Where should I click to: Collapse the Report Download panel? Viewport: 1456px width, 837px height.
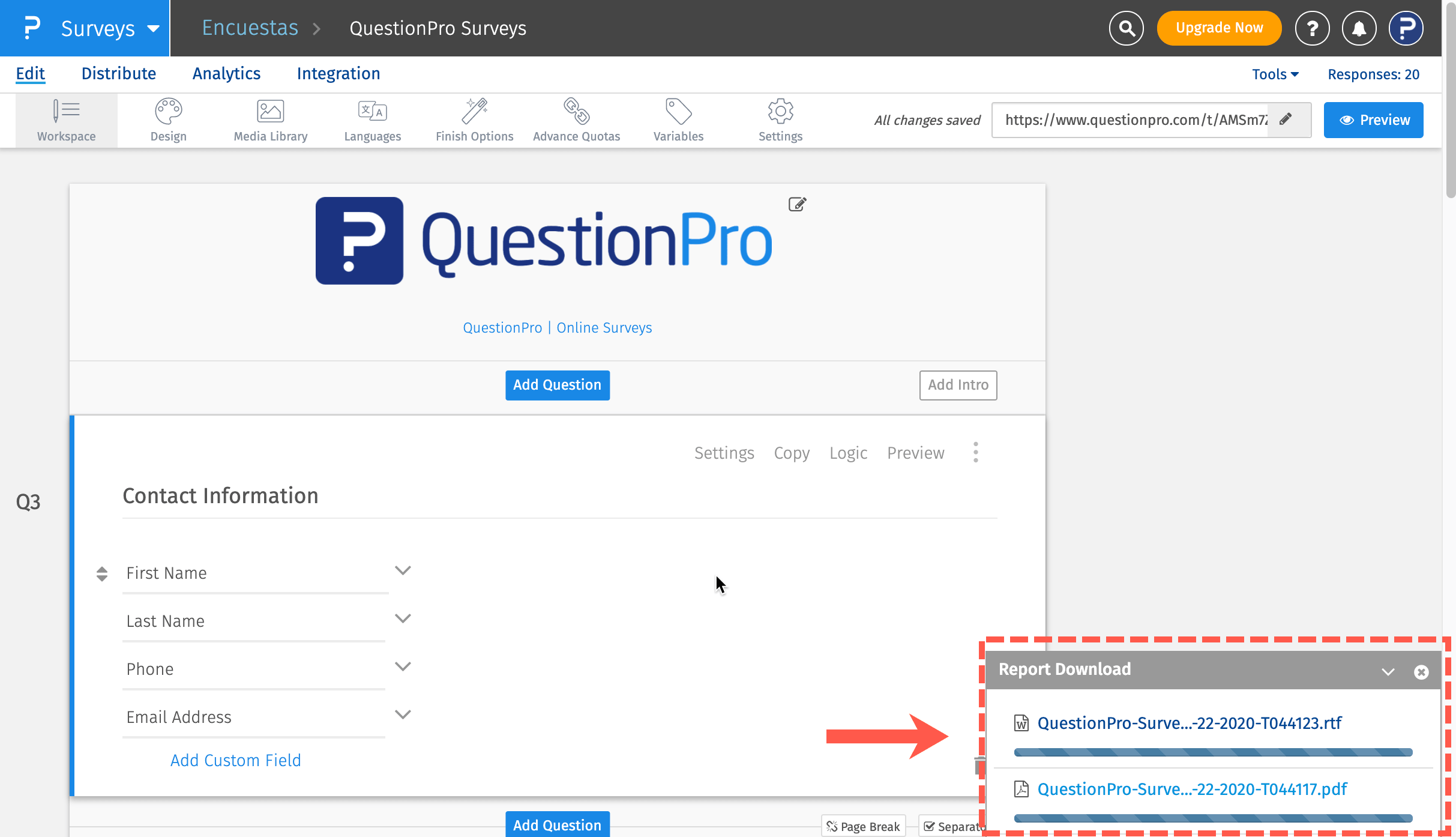(x=1388, y=671)
